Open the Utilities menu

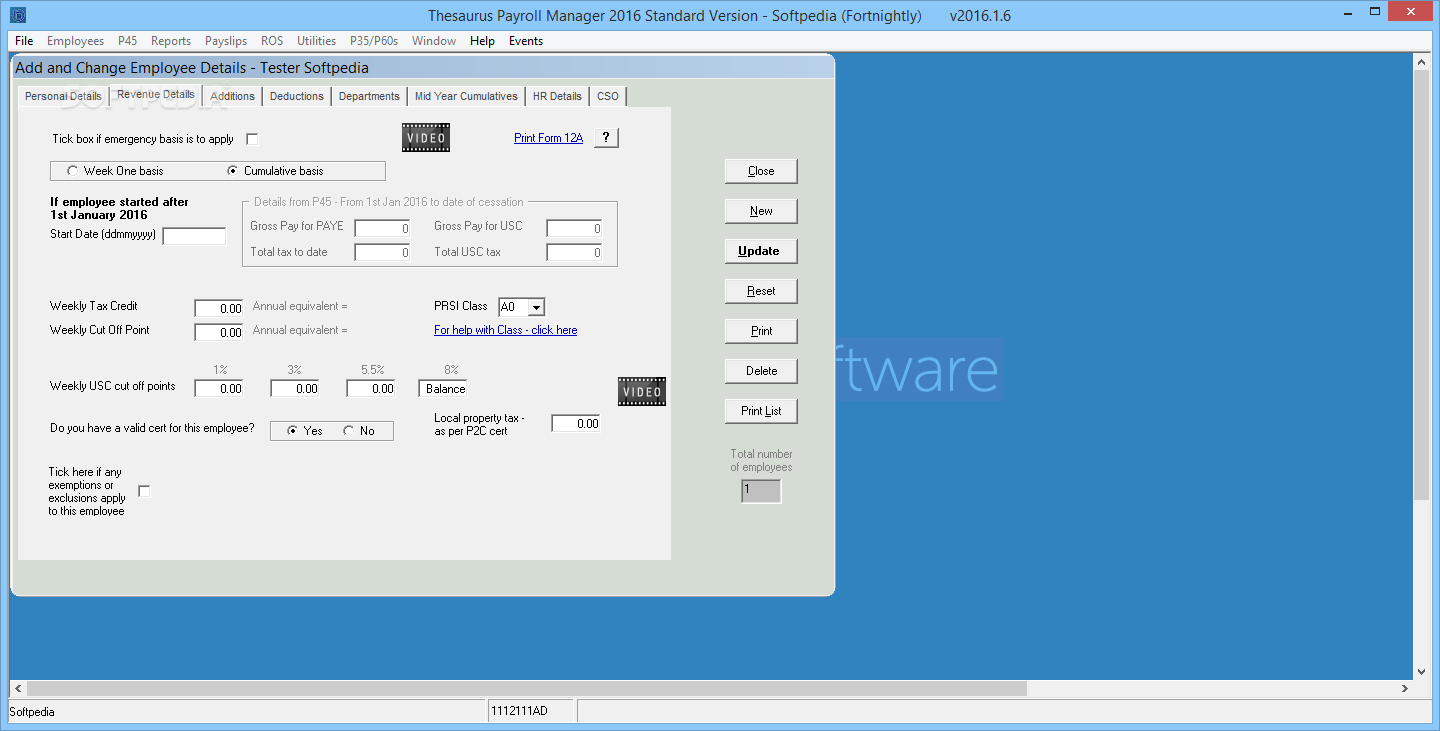pos(316,41)
